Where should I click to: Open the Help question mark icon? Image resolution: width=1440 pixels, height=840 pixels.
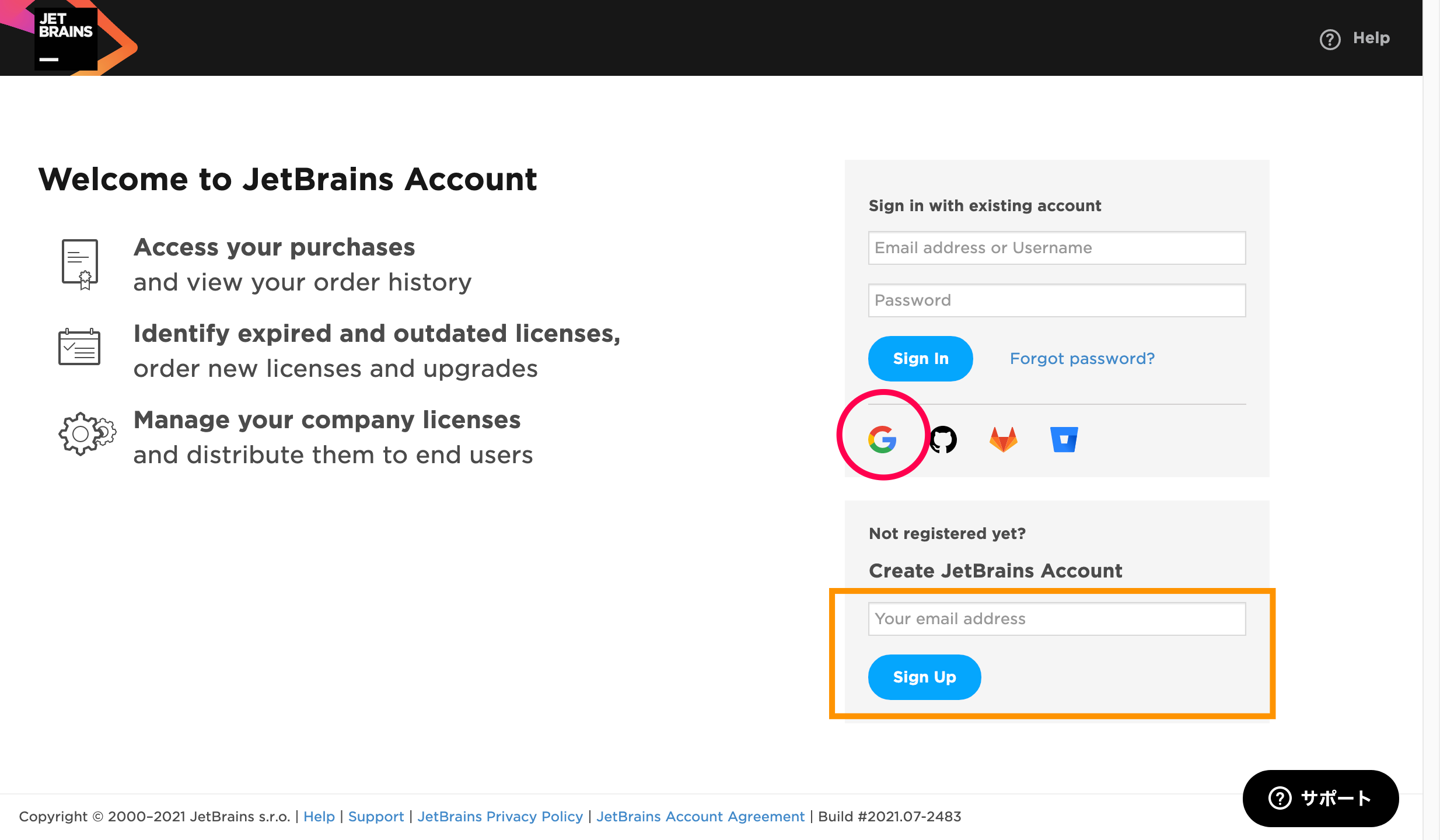click(1330, 38)
